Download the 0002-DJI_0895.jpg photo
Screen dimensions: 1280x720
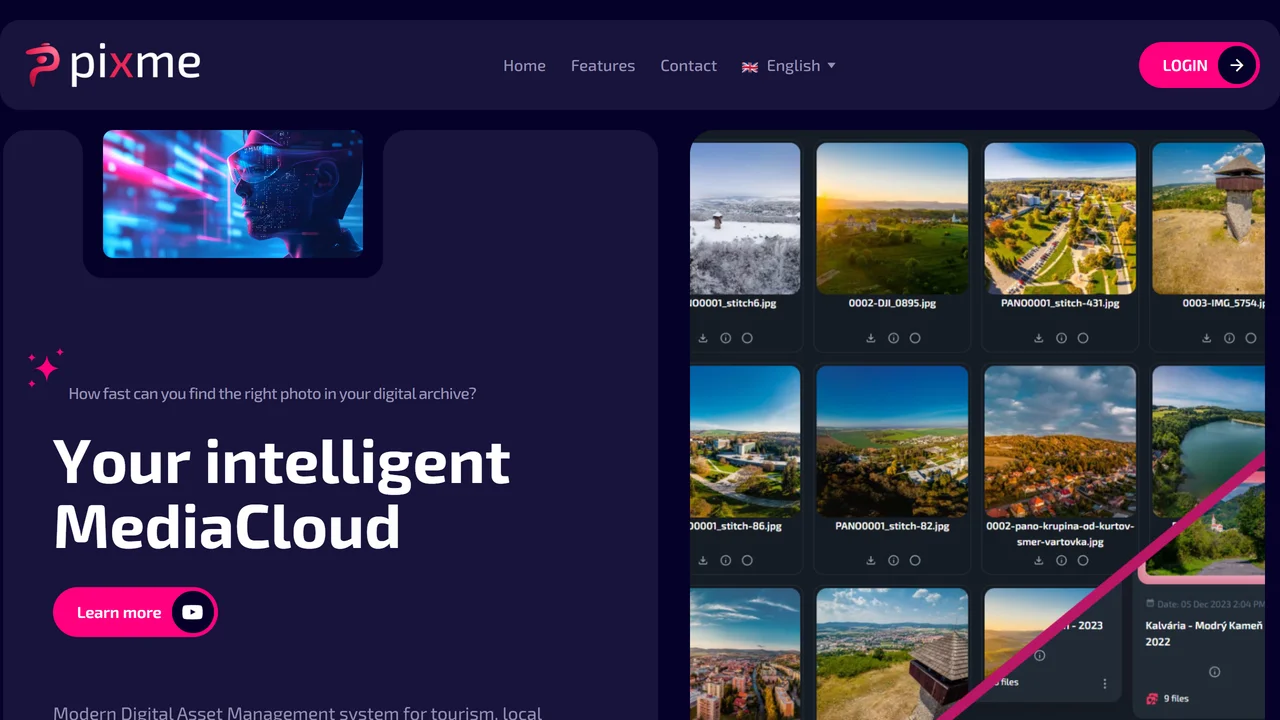tap(871, 338)
